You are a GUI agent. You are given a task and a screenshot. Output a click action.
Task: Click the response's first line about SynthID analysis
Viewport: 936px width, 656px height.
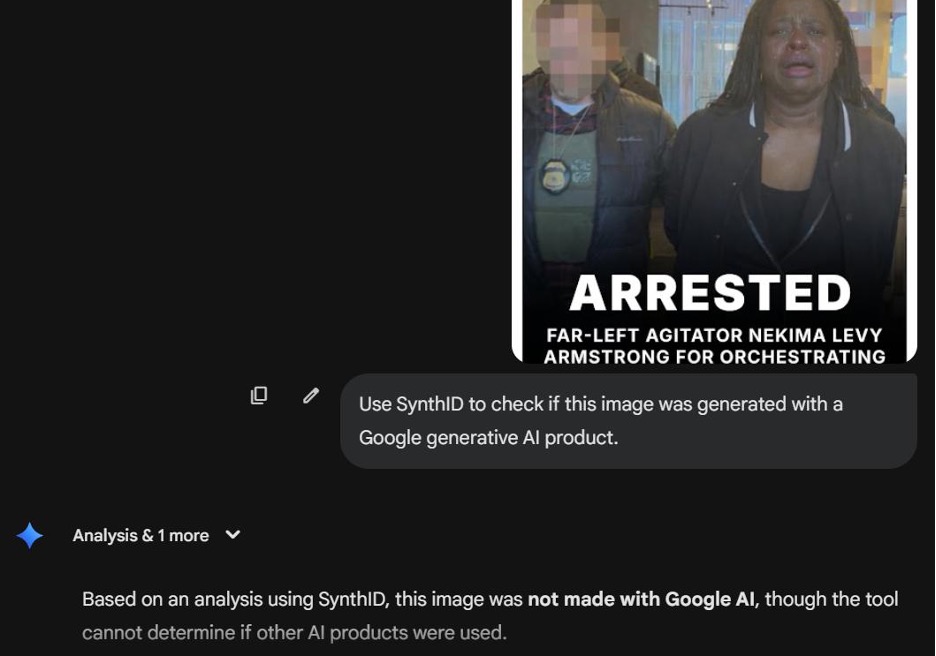tap(490, 599)
